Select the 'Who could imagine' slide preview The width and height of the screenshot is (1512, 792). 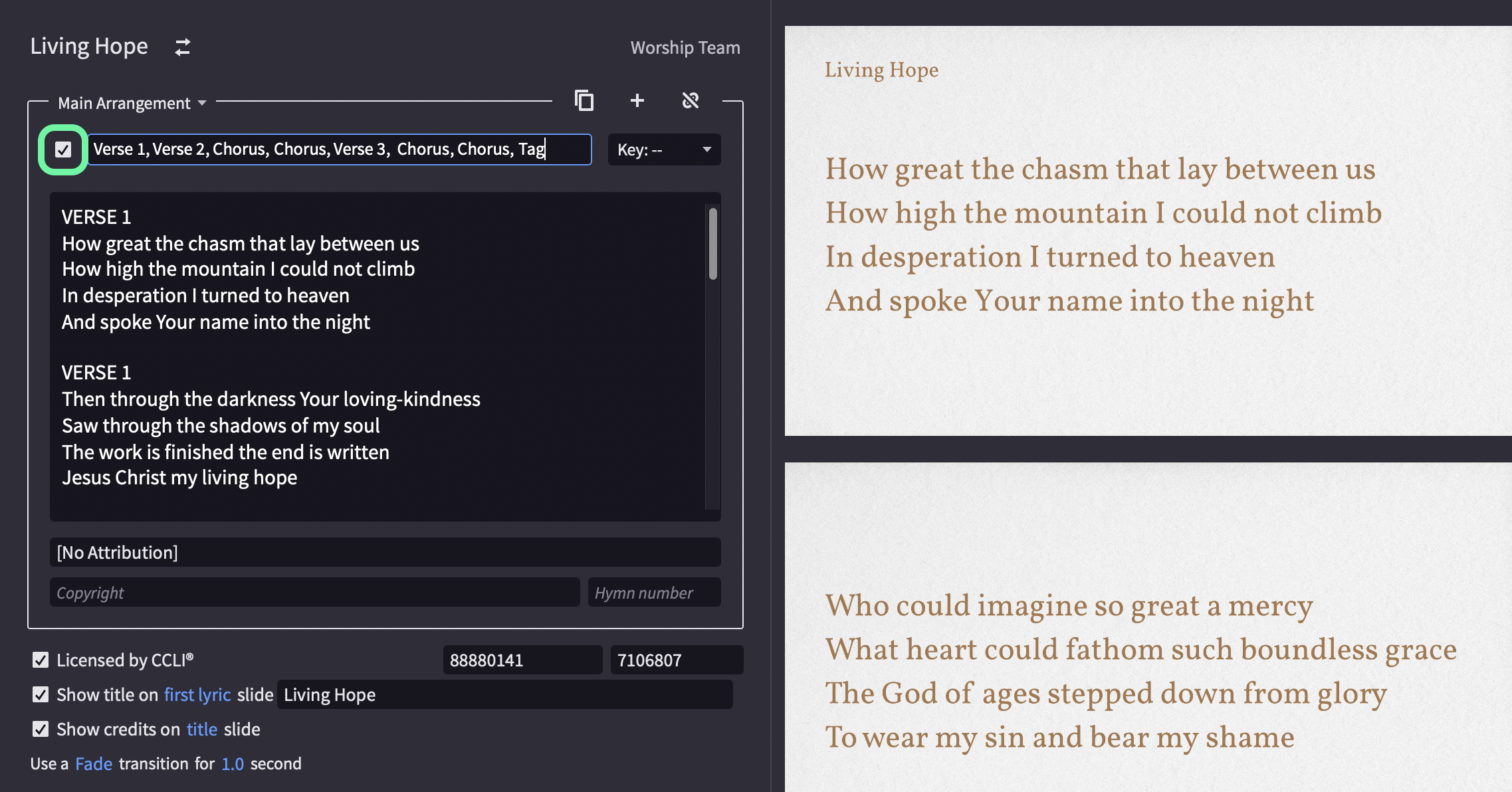pyautogui.click(x=1148, y=627)
